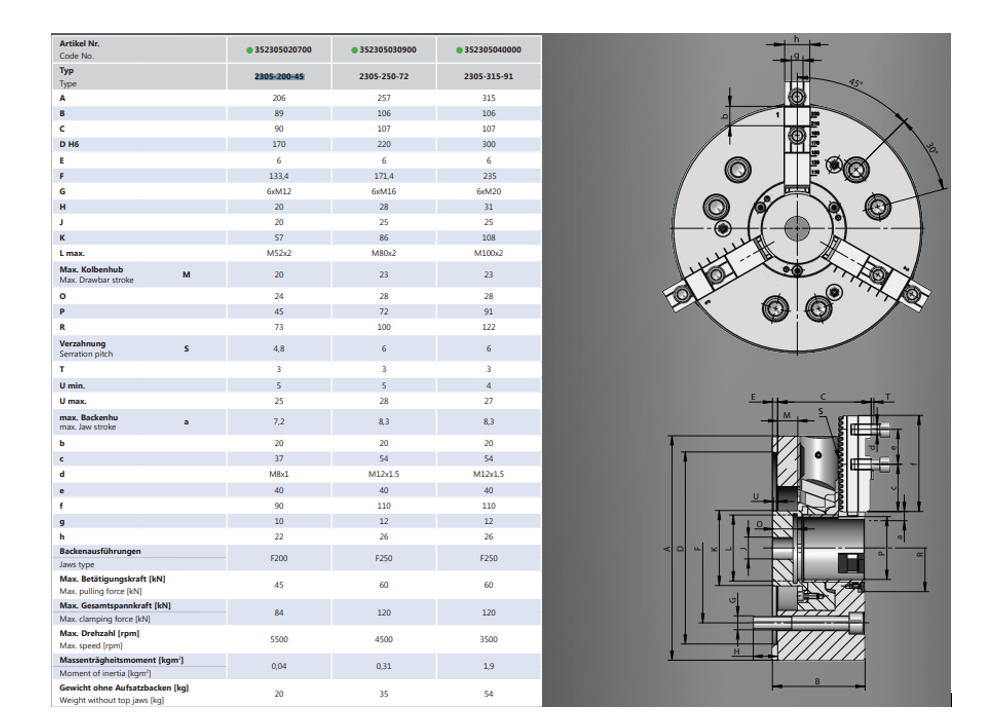Click dimension letter B under the cross-section
Image resolution: width=999 pixels, height=721 pixels.
[x=819, y=681]
